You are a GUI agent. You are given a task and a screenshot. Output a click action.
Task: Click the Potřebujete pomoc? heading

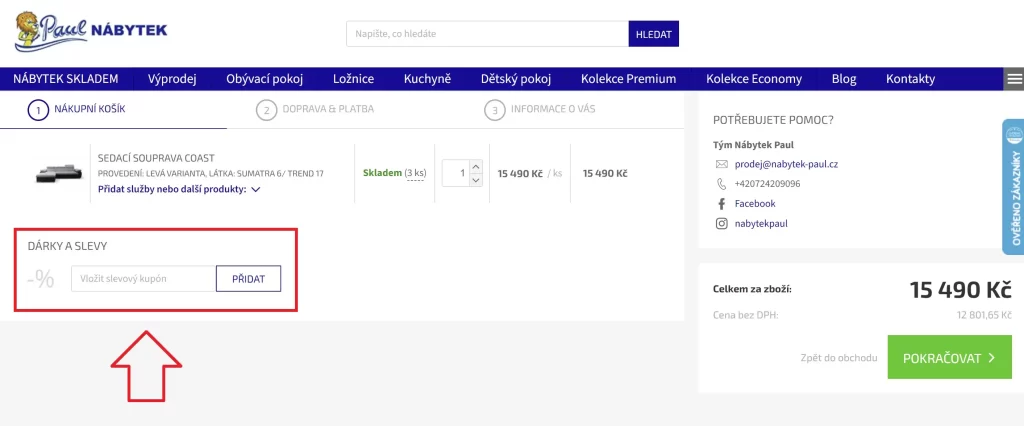tap(774, 120)
